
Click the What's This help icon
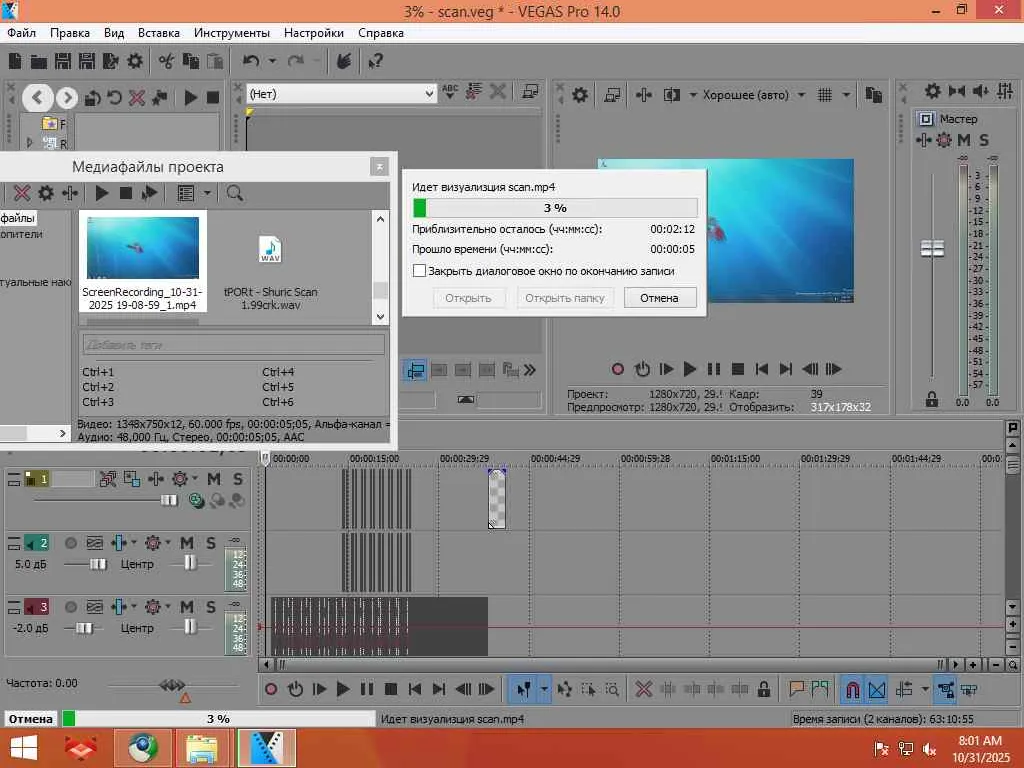click(x=376, y=61)
